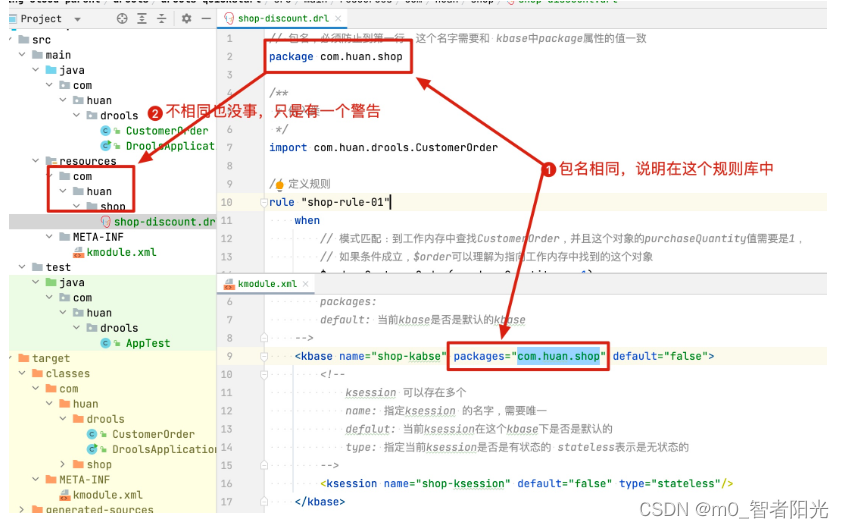Image resolution: width=844 pixels, height=528 pixels.
Task: Click the Expand All toolbar icon
Action: 142,19
